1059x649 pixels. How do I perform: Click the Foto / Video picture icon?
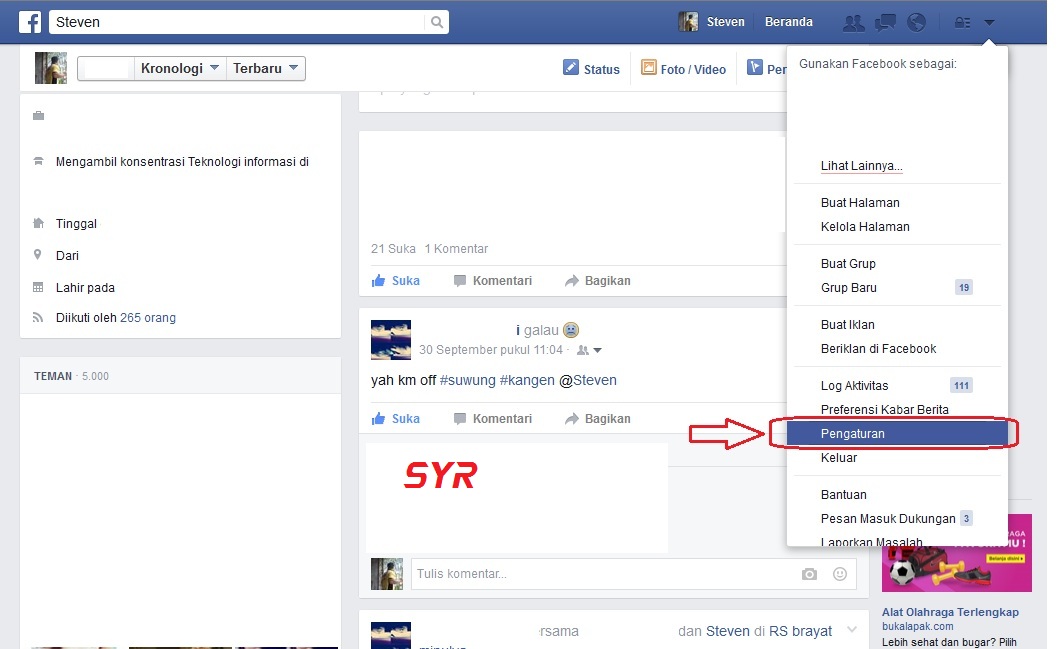tap(648, 68)
